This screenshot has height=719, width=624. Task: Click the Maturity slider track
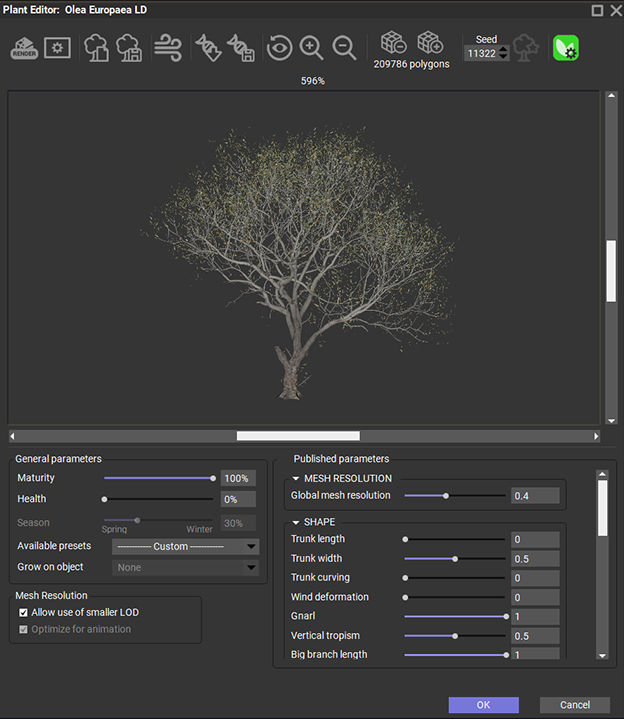coord(158,479)
